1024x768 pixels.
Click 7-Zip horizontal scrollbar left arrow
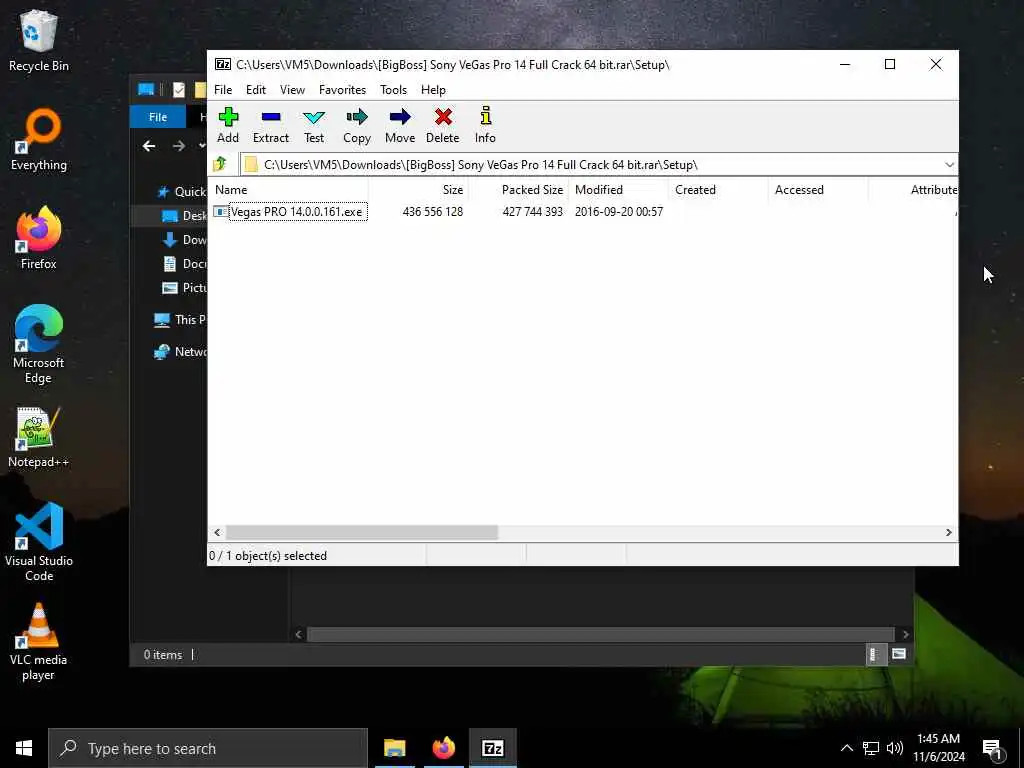point(217,533)
